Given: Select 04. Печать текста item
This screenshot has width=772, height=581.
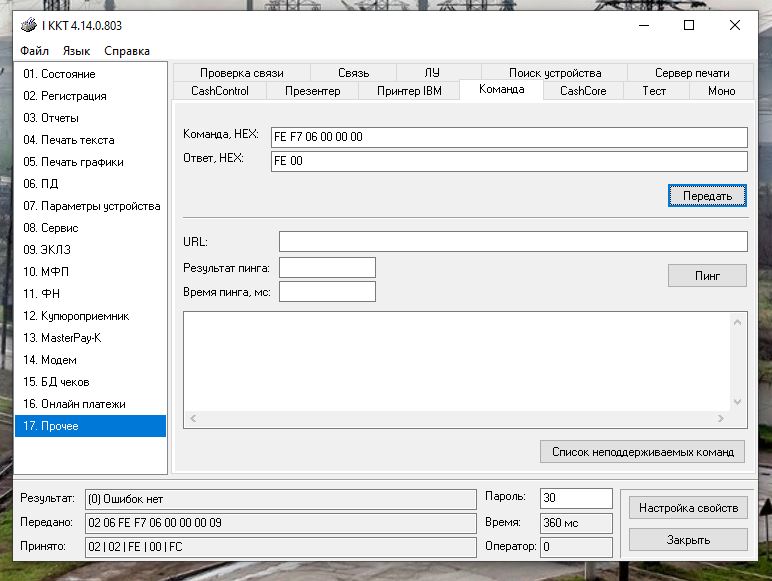Looking at the screenshot, I should click(x=91, y=140).
